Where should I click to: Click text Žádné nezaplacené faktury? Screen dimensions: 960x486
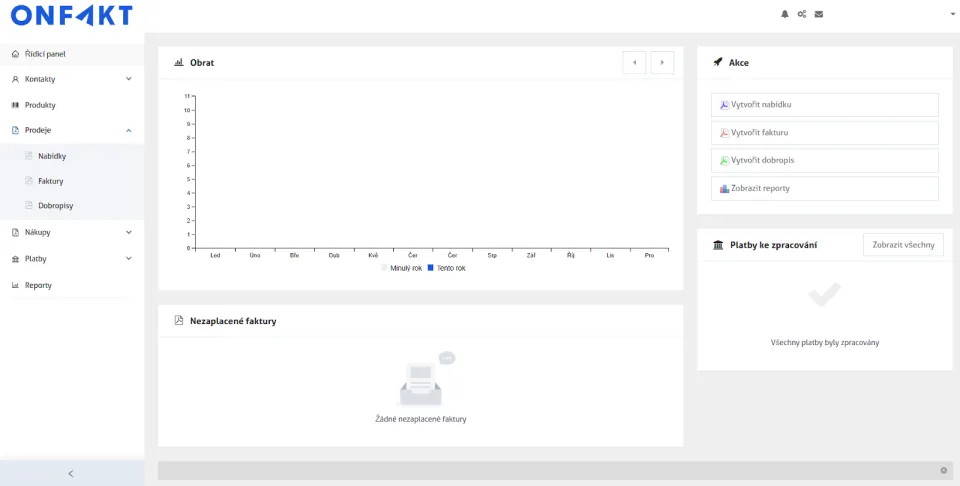coord(421,419)
